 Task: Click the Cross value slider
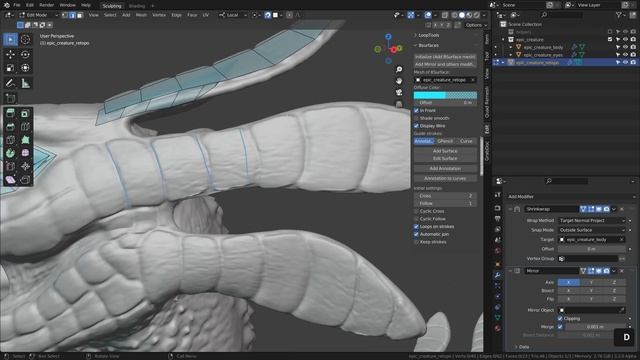(x=445, y=196)
